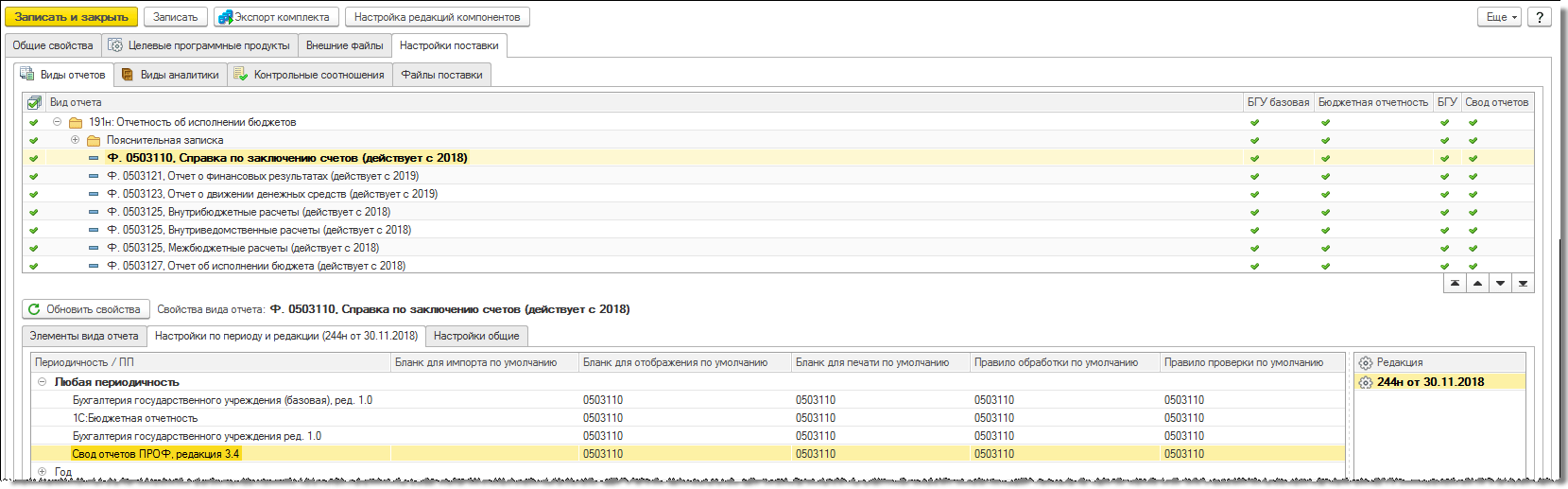Click the gear icon in the Редакция column header
The width and height of the screenshot is (1568, 489).
pyautogui.click(x=1365, y=362)
